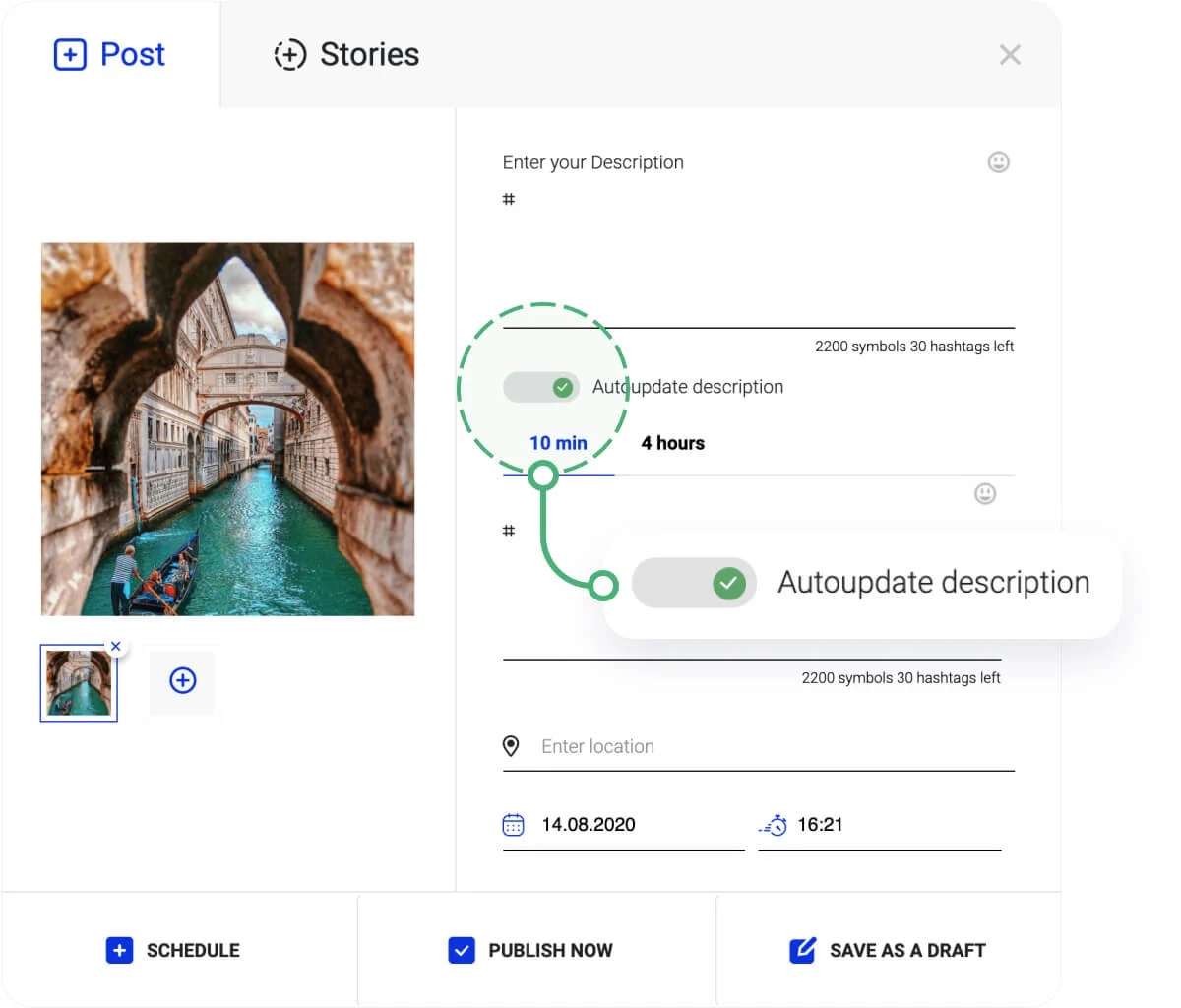Click the large Venice preview image

coord(227,429)
